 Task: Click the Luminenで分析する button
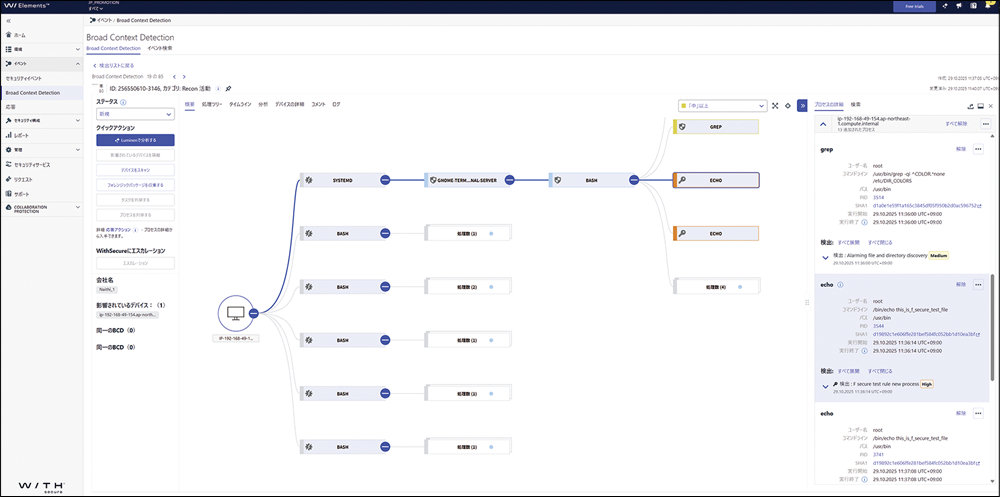[136, 141]
